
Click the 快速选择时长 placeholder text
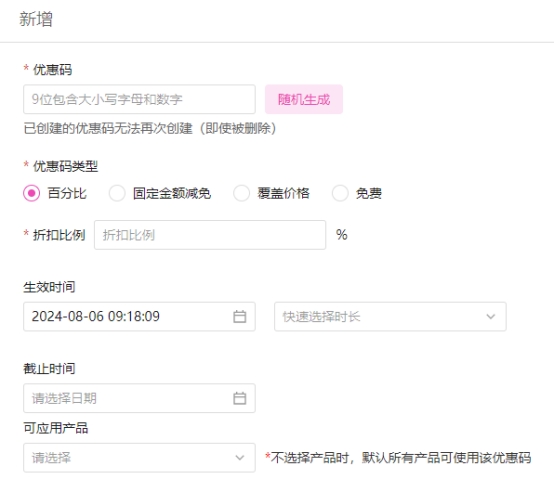pos(321,316)
